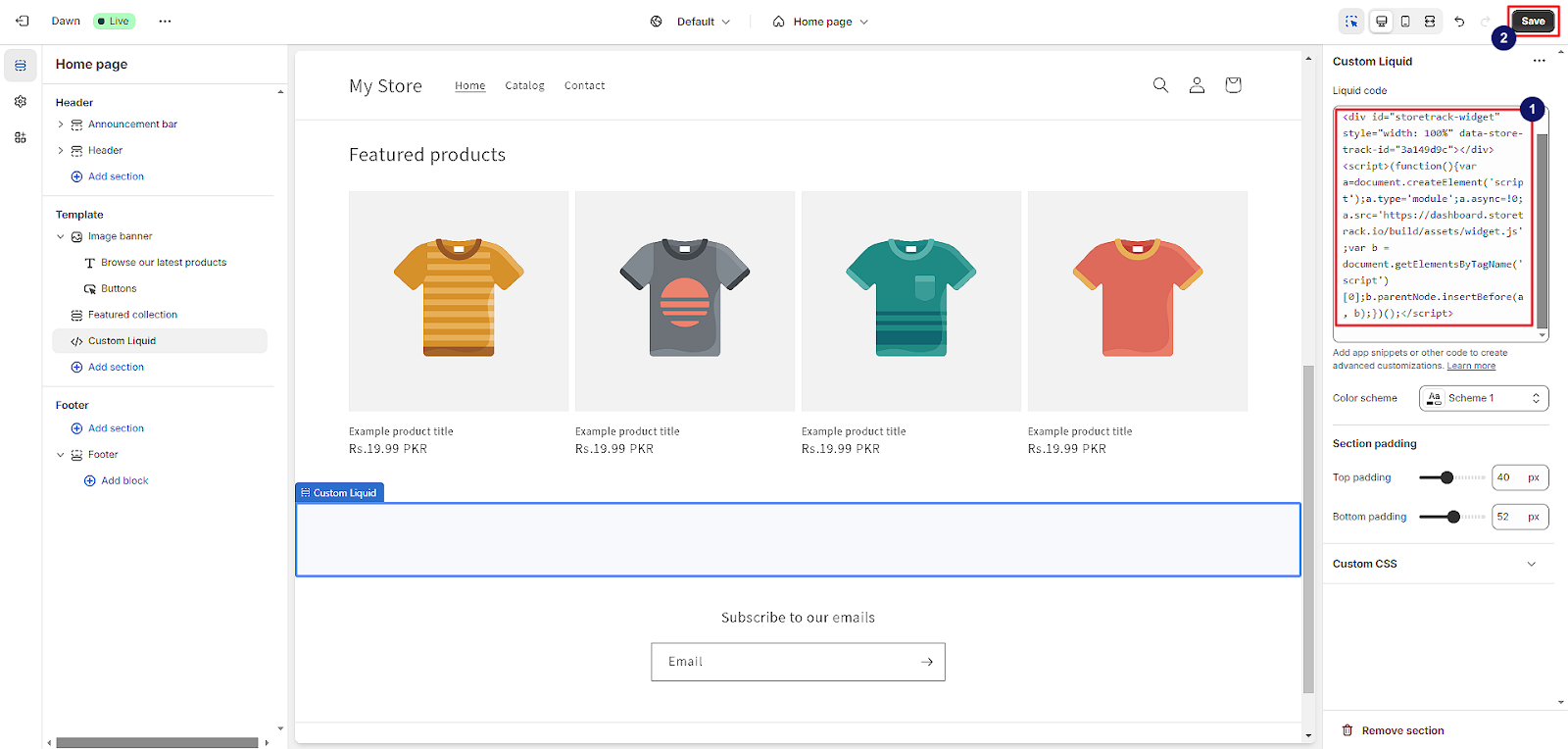Click the undo arrow icon
The image size is (1568, 749).
(x=1459, y=22)
